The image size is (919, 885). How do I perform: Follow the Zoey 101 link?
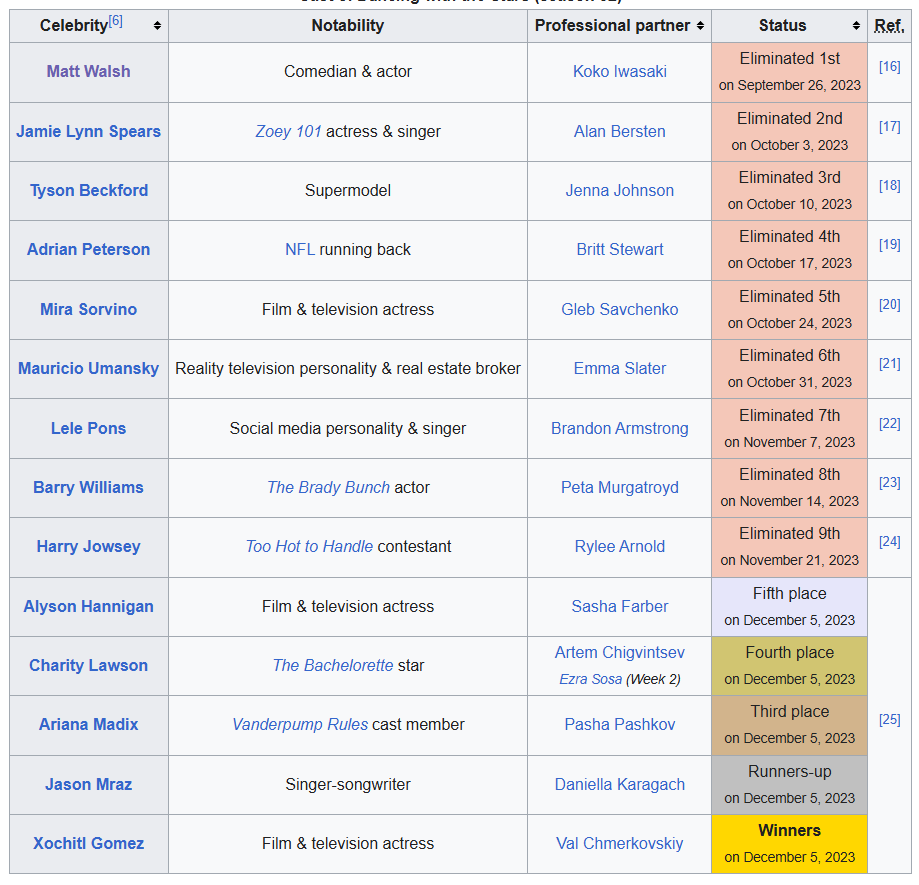click(x=288, y=131)
